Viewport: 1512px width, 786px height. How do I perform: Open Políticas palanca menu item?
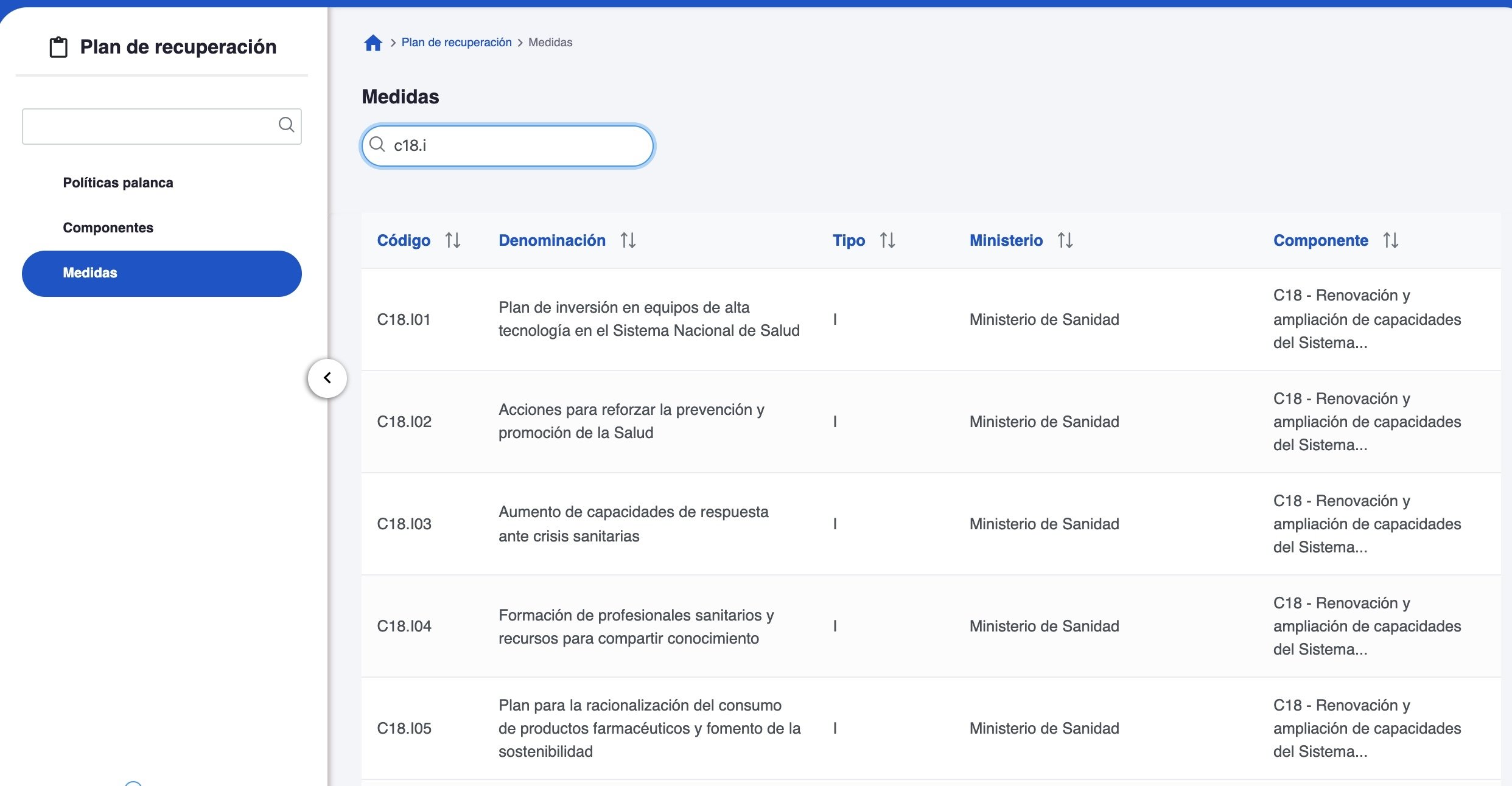[118, 183]
